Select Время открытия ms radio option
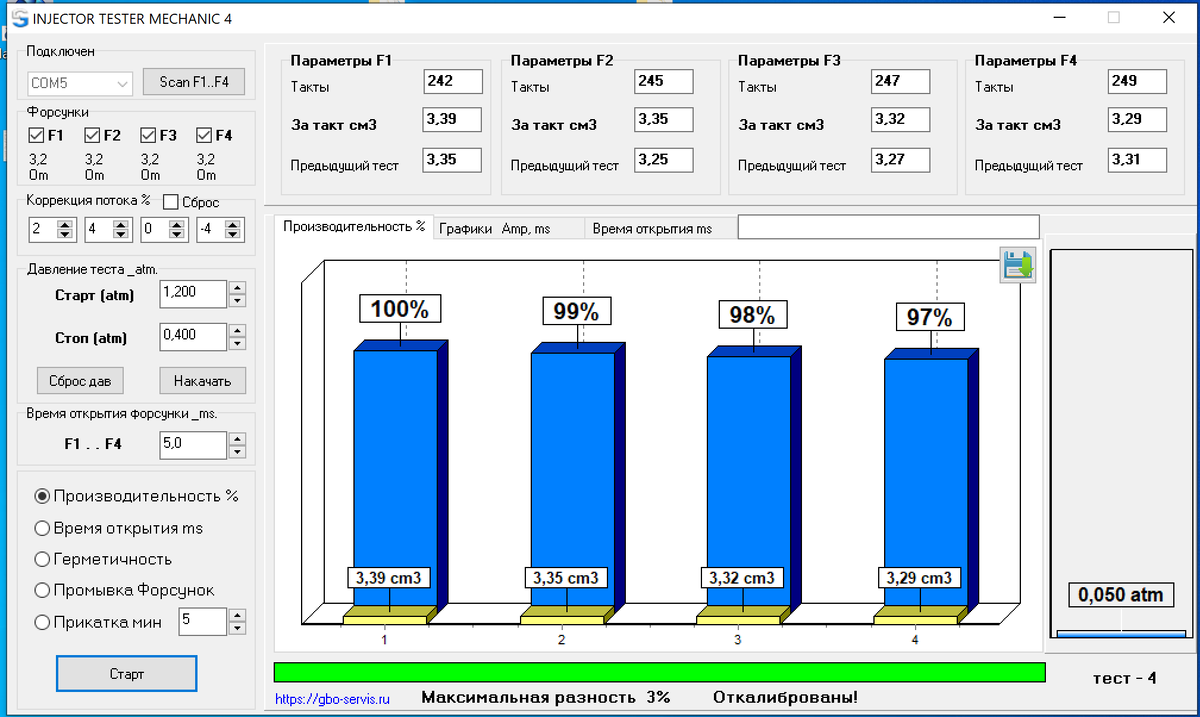Image resolution: width=1200 pixels, height=717 pixels. coord(42,528)
